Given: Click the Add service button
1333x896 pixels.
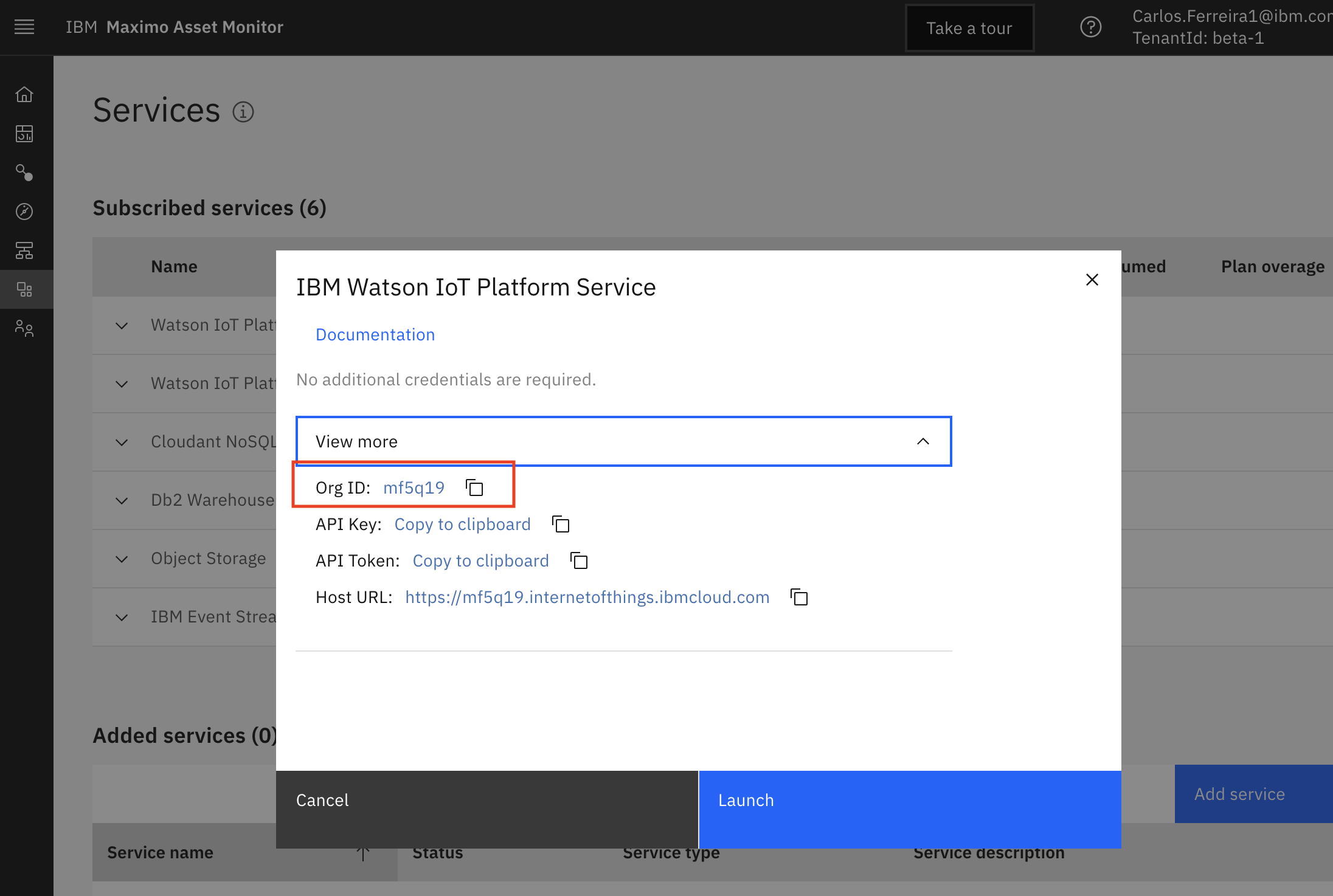Looking at the screenshot, I should tap(1254, 794).
